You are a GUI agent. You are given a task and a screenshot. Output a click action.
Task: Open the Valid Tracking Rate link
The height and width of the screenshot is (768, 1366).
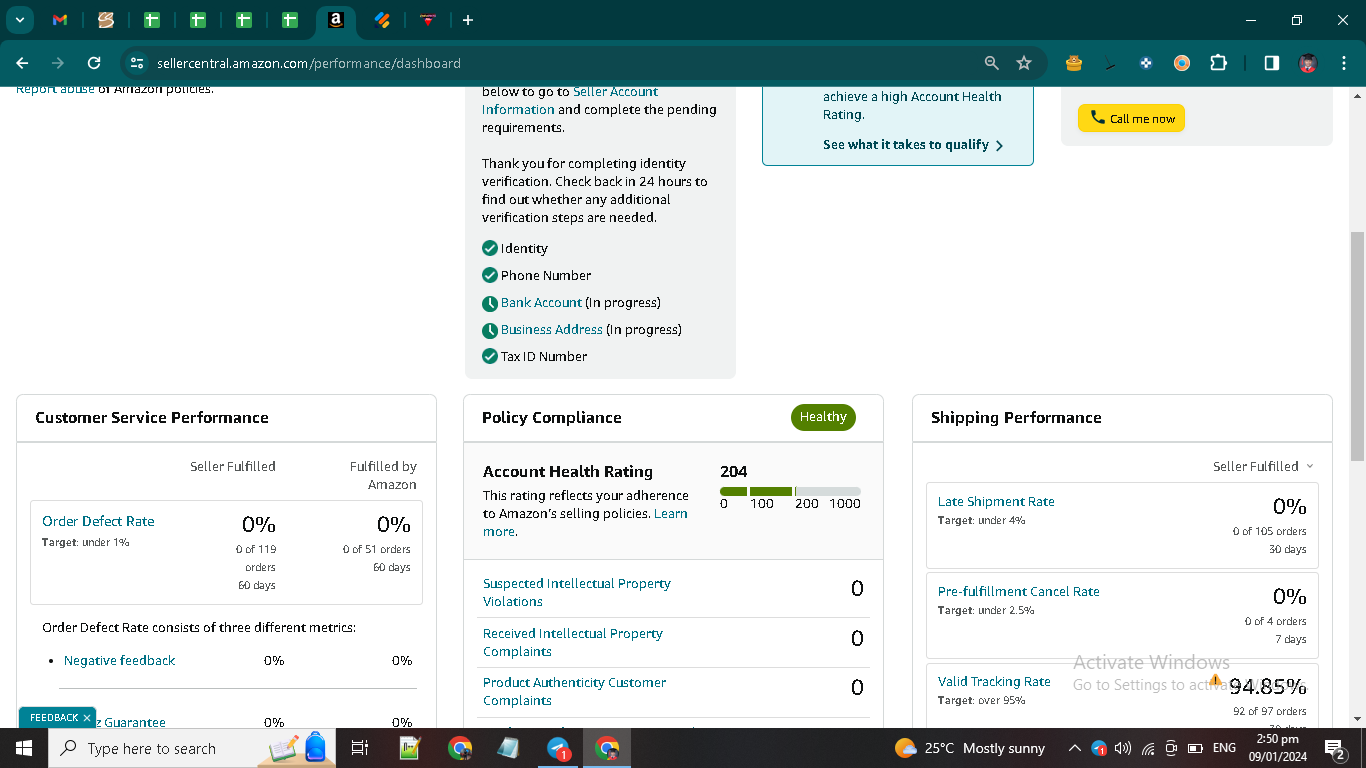[994, 681]
